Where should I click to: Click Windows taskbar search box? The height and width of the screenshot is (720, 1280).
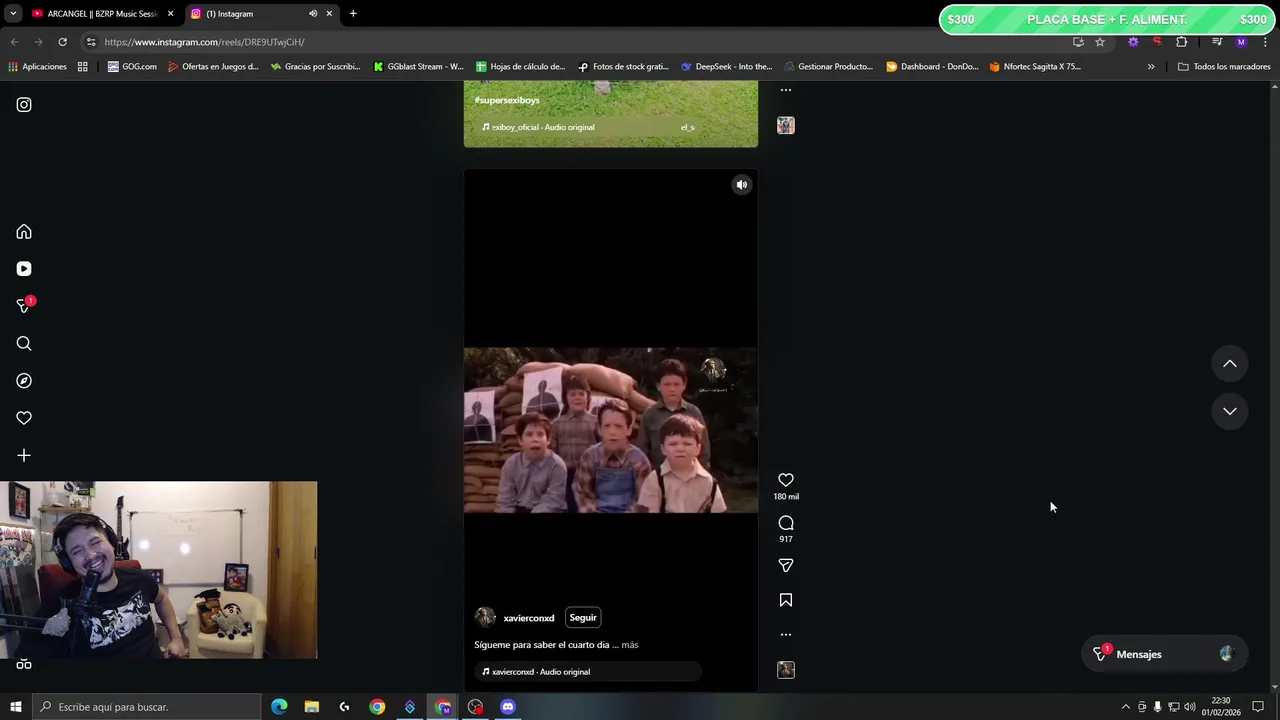click(x=146, y=707)
